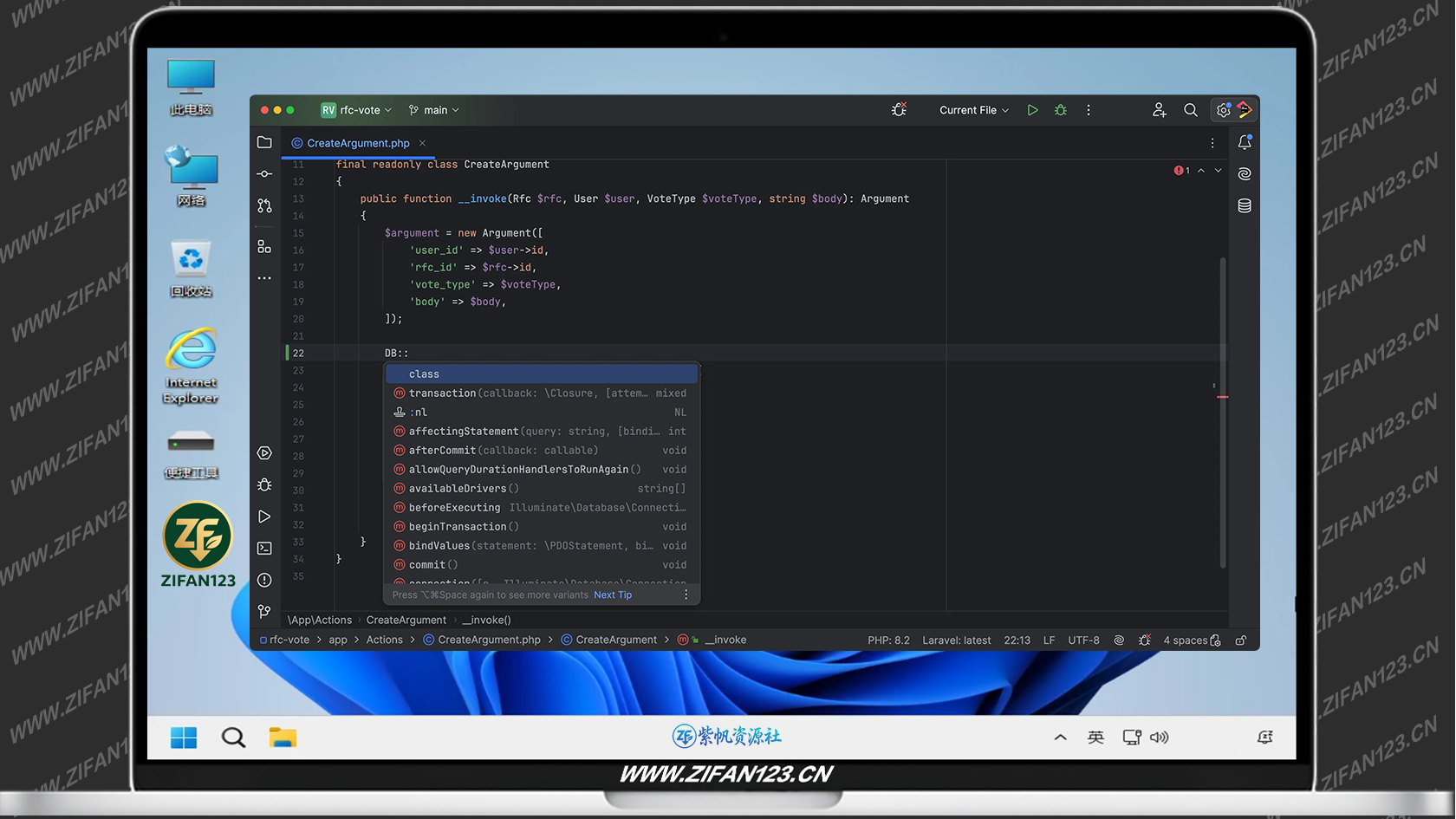The image size is (1456, 819).
Task: Select 'beforeExecuting' completion suggestion
Action: coord(542,507)
